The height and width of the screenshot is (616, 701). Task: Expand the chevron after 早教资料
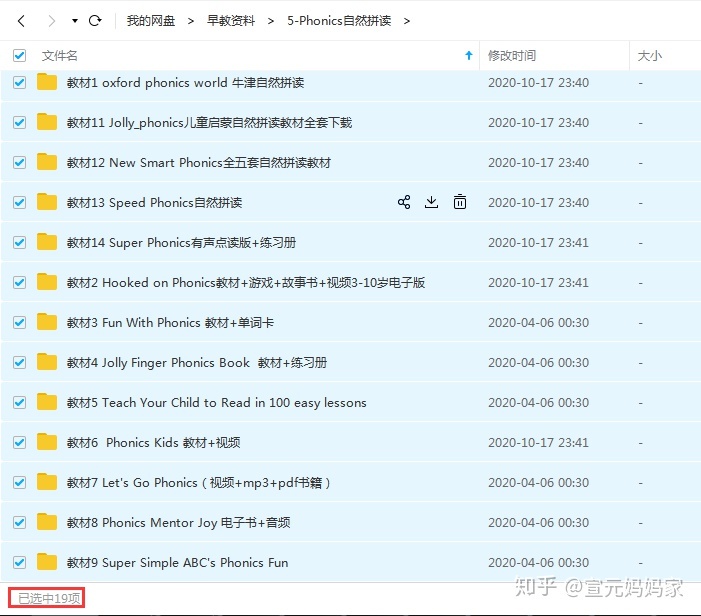[x=270, y=21]
